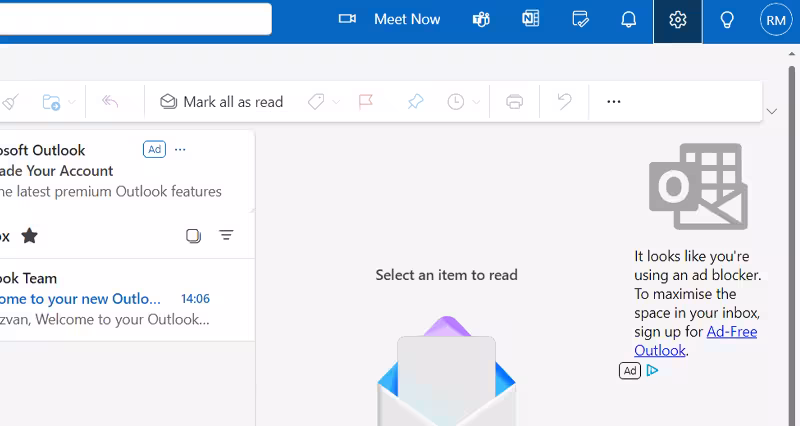The width and height of the screenshot is (800, 426).
Task: Open the OneNote feed icon
Action: pyautogui.click(x=531, y=20)
